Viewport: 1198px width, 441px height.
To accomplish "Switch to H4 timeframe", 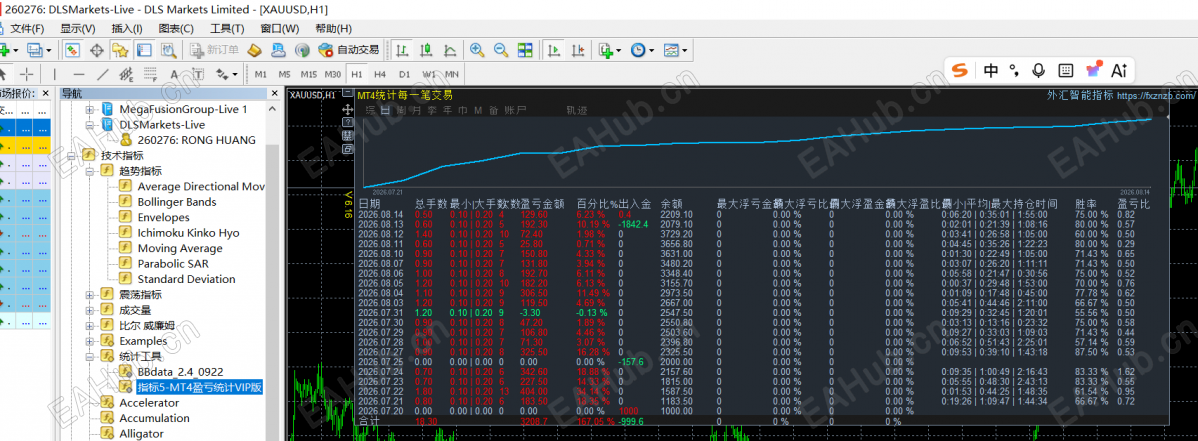I will 380,74.
